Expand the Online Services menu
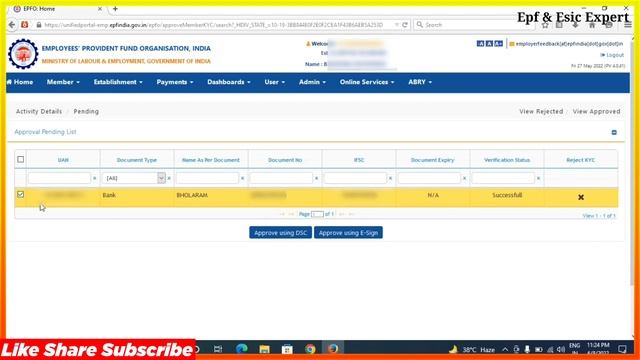This screenshot has height=360, width=640. point(367,82)
